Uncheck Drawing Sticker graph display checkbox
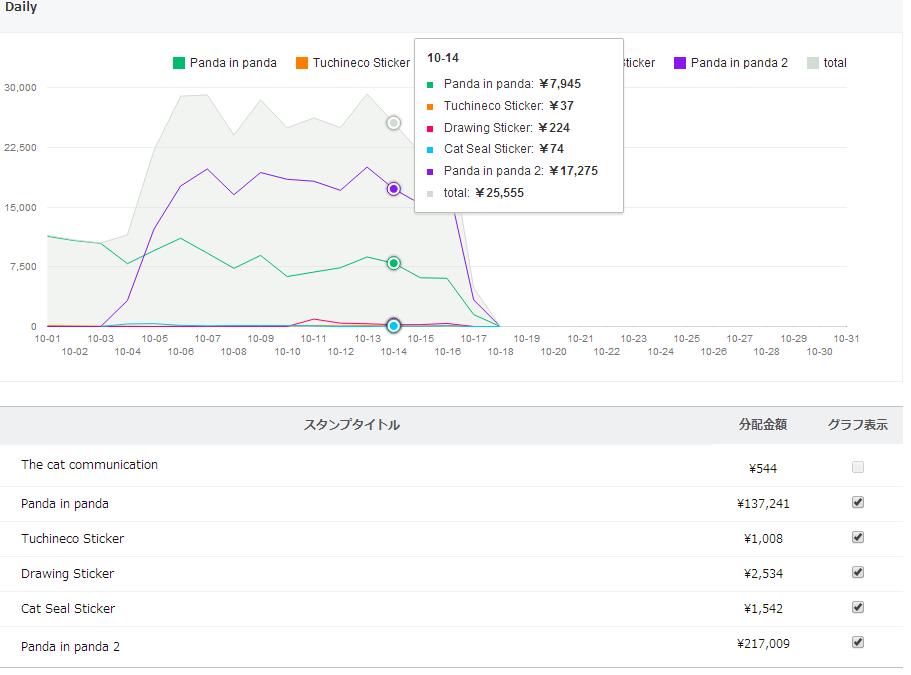Screen dimensions: 911x675 point(858,573)
